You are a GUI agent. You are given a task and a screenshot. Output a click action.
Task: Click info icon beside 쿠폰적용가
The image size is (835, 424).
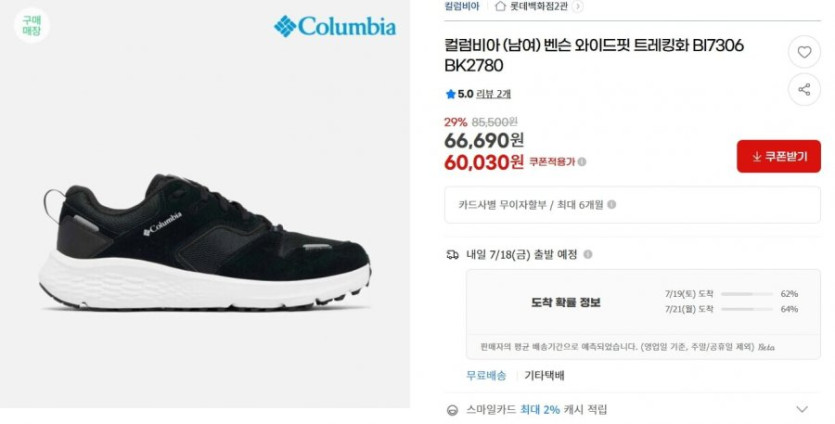point(582,161)
